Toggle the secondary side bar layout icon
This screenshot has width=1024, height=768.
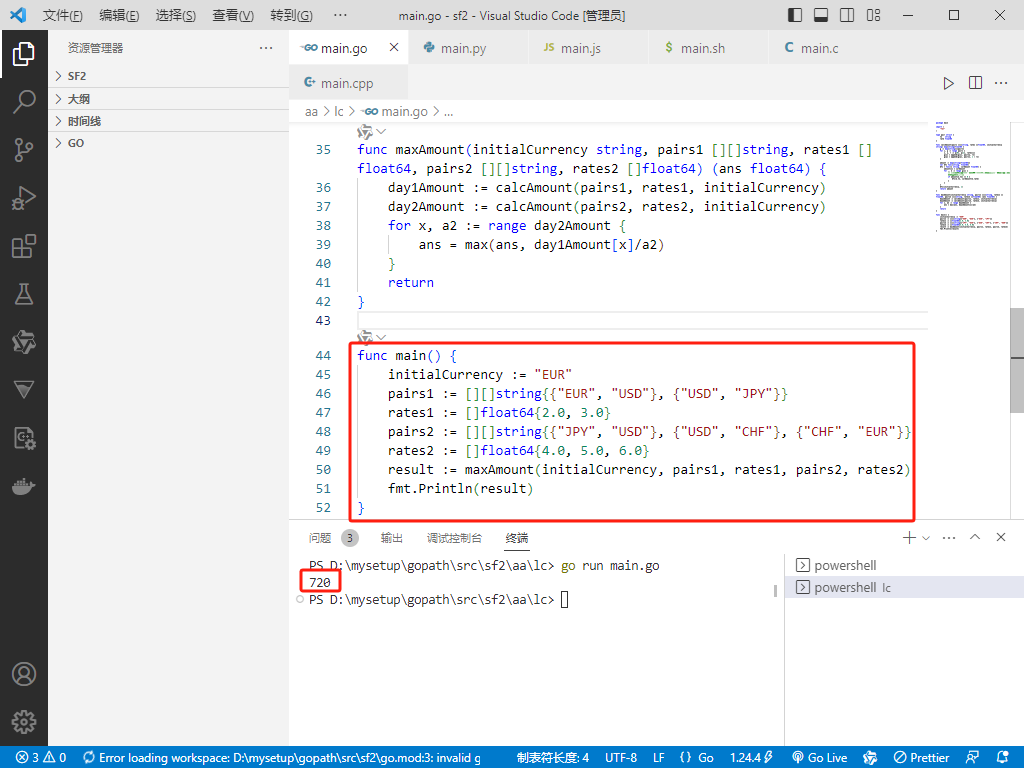click(x=847, y=15)
